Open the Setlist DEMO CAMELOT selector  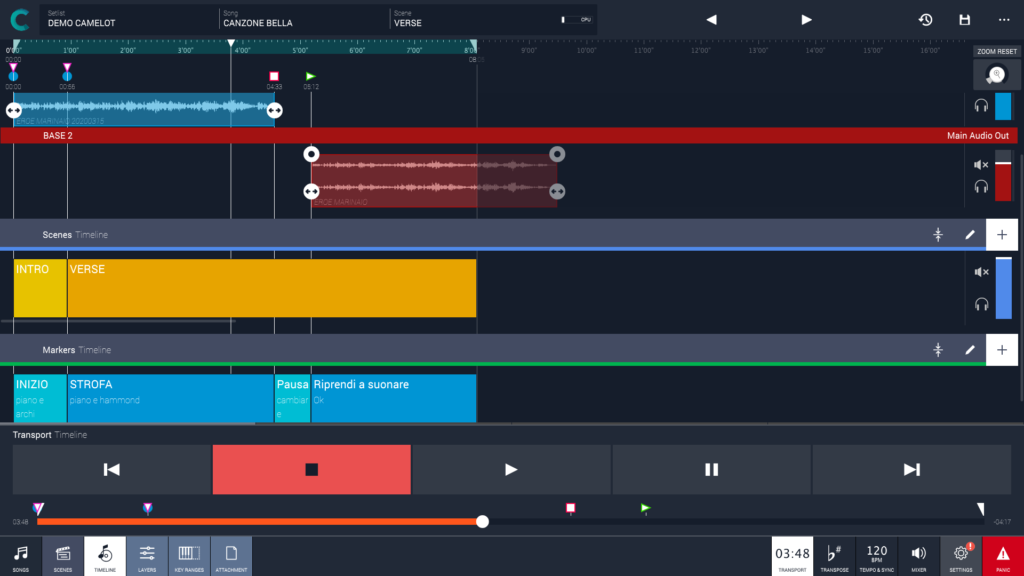[x=128, y=19]
